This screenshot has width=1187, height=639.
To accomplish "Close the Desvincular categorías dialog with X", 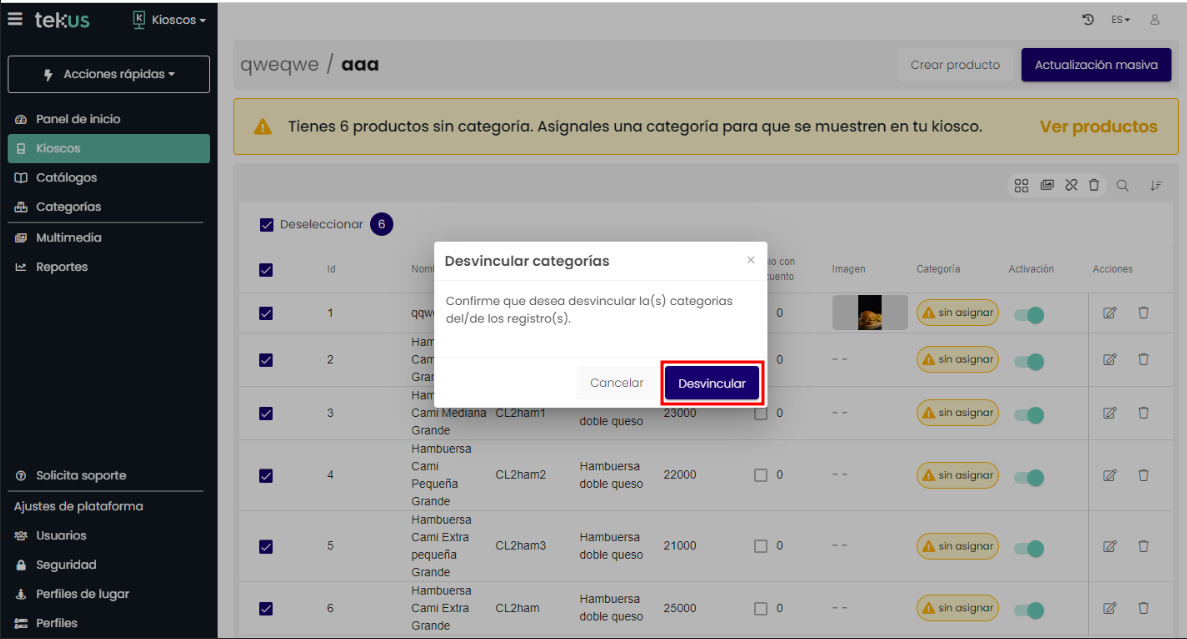I will 751,260.
